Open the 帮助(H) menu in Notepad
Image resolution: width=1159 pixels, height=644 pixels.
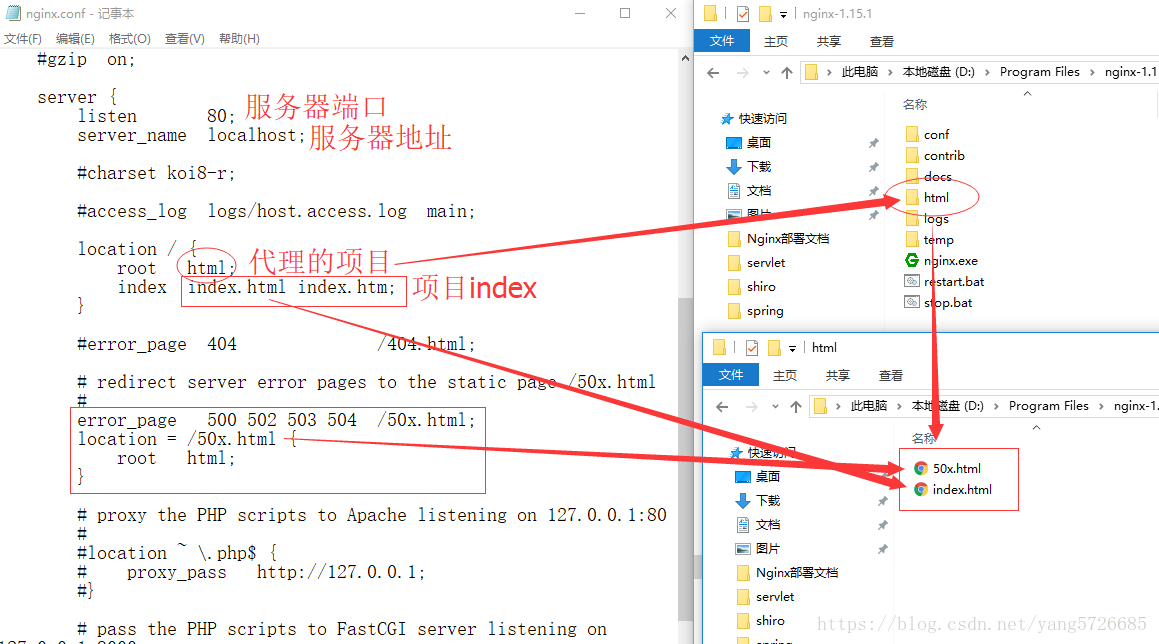[239, 38]
